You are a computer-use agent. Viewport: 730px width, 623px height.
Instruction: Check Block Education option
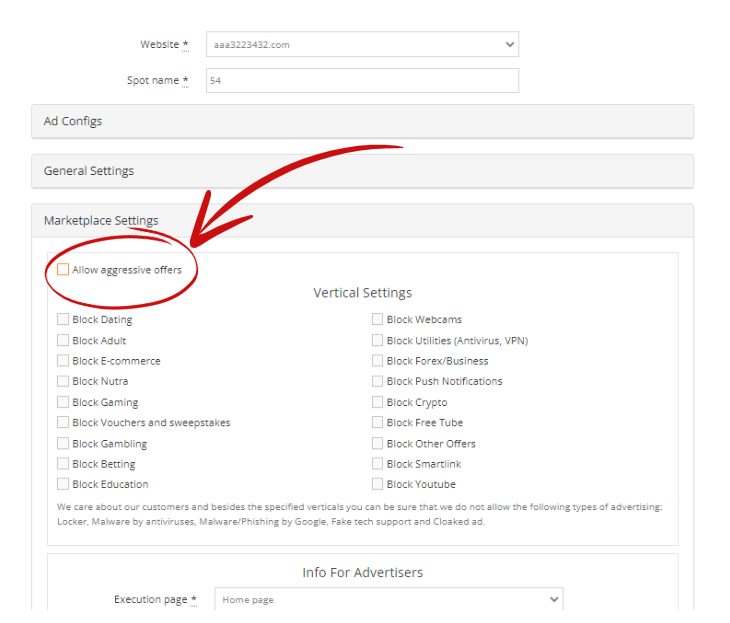[x=63, y=484]
